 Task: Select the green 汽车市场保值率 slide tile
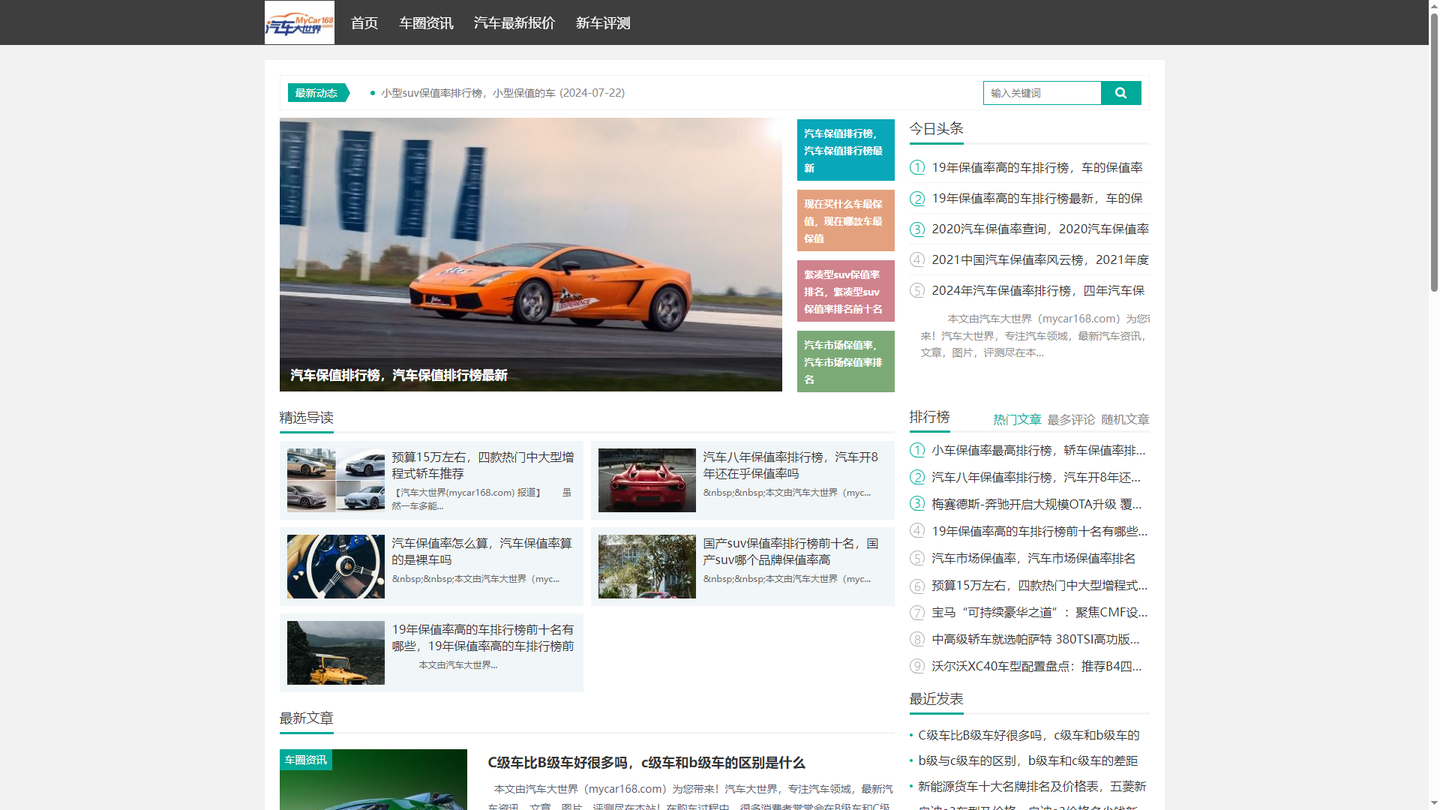coord(845,362)
